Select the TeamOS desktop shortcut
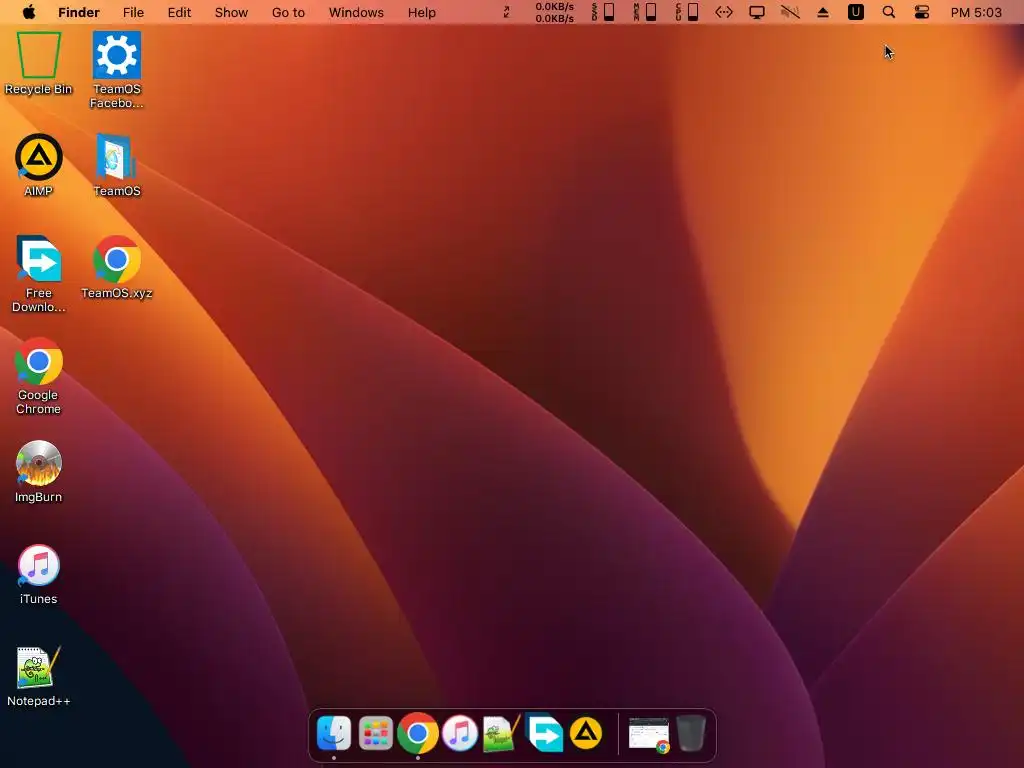Viewport: 1024px width, 768px height. click(117, 165)
